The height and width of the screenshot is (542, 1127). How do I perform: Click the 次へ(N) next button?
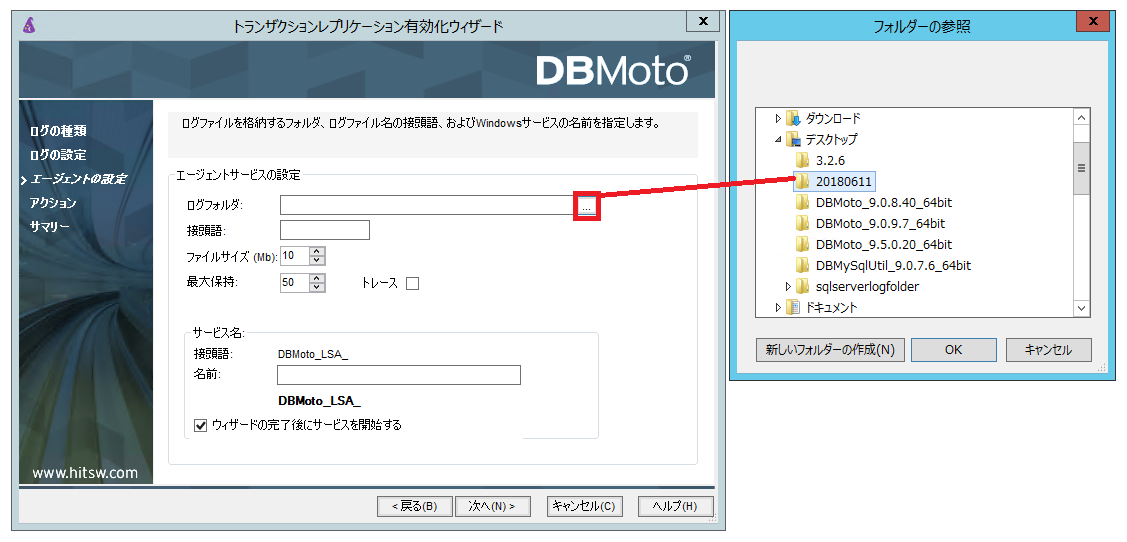coord(492,506)
